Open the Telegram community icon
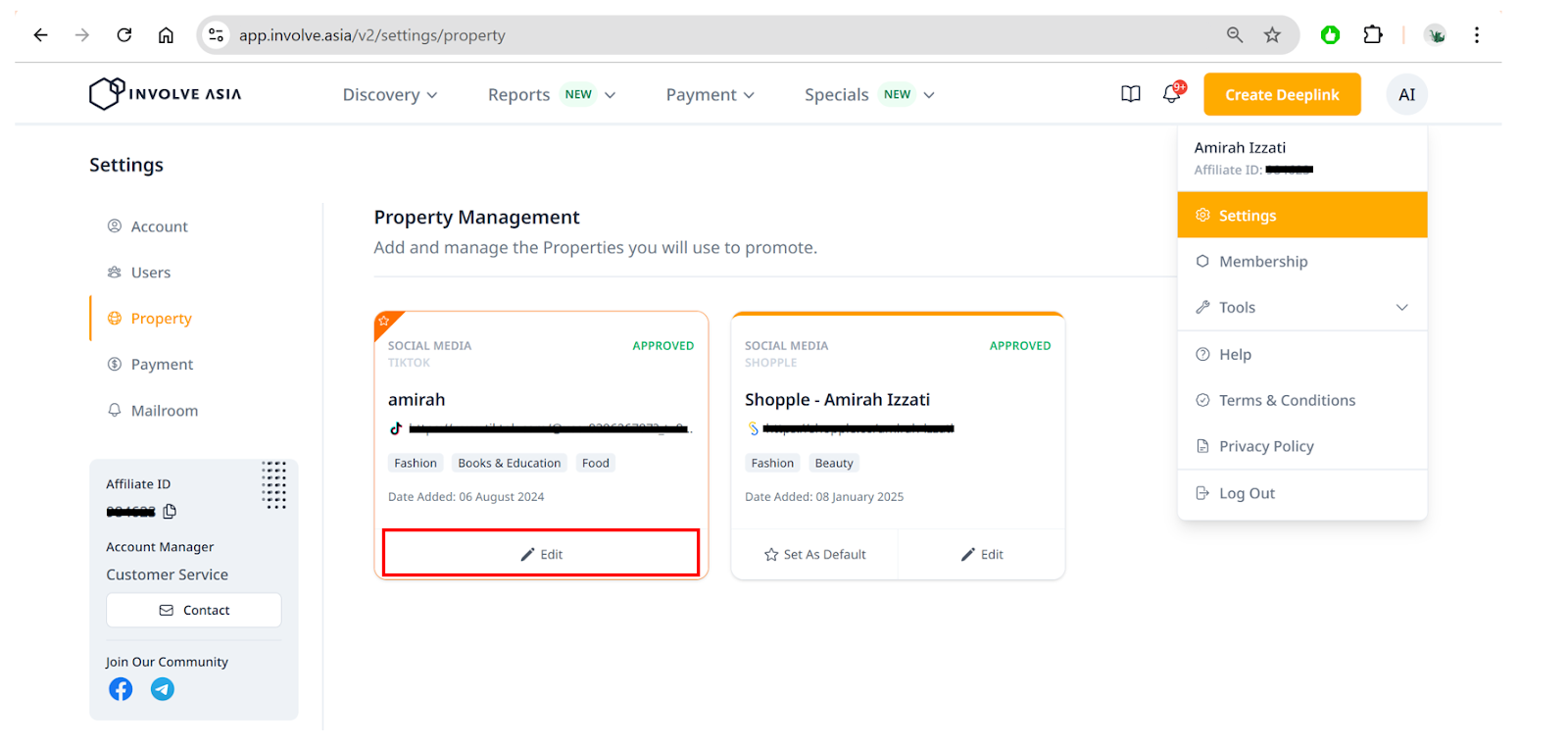 (163, 689)
